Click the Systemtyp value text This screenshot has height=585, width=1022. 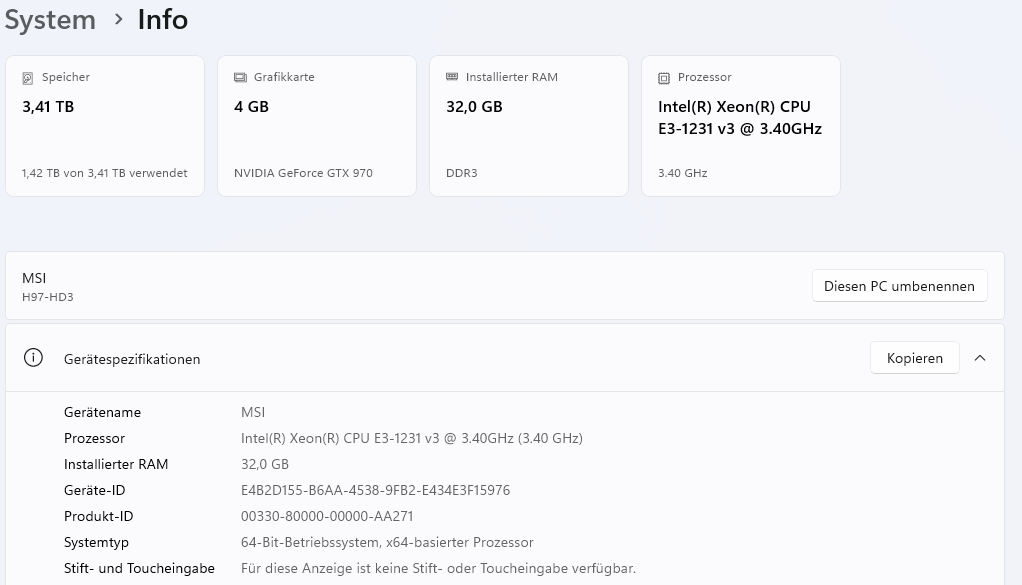387,542
